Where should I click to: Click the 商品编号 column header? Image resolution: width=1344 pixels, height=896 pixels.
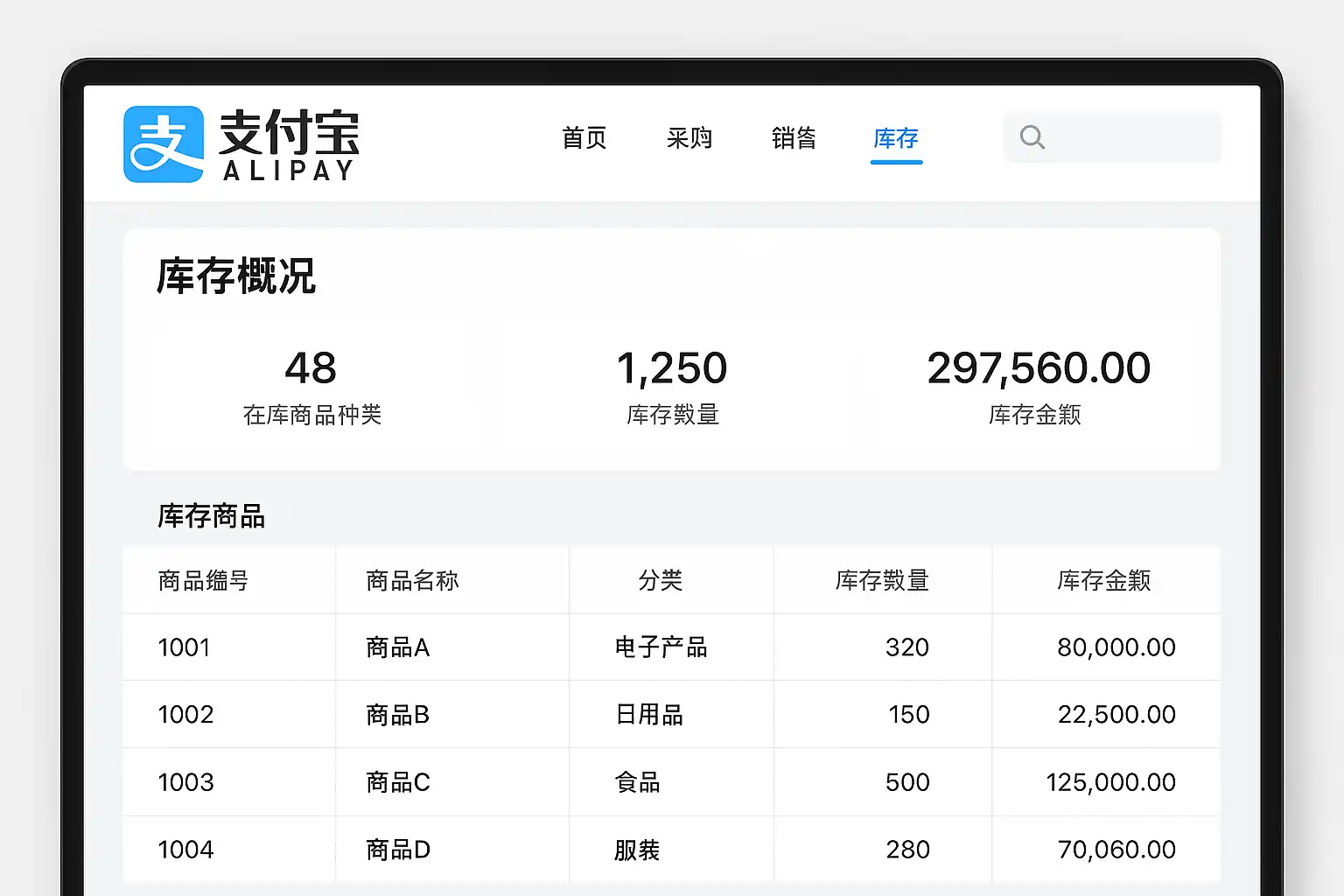203,580
